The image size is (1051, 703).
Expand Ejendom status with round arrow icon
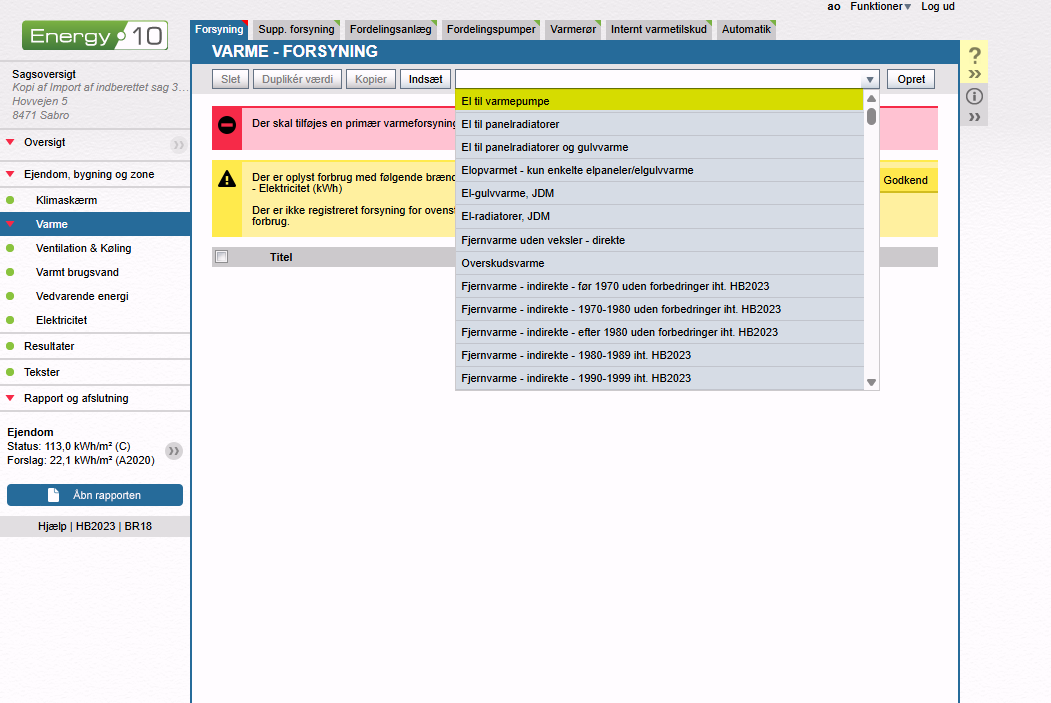[x=174, y=451]
